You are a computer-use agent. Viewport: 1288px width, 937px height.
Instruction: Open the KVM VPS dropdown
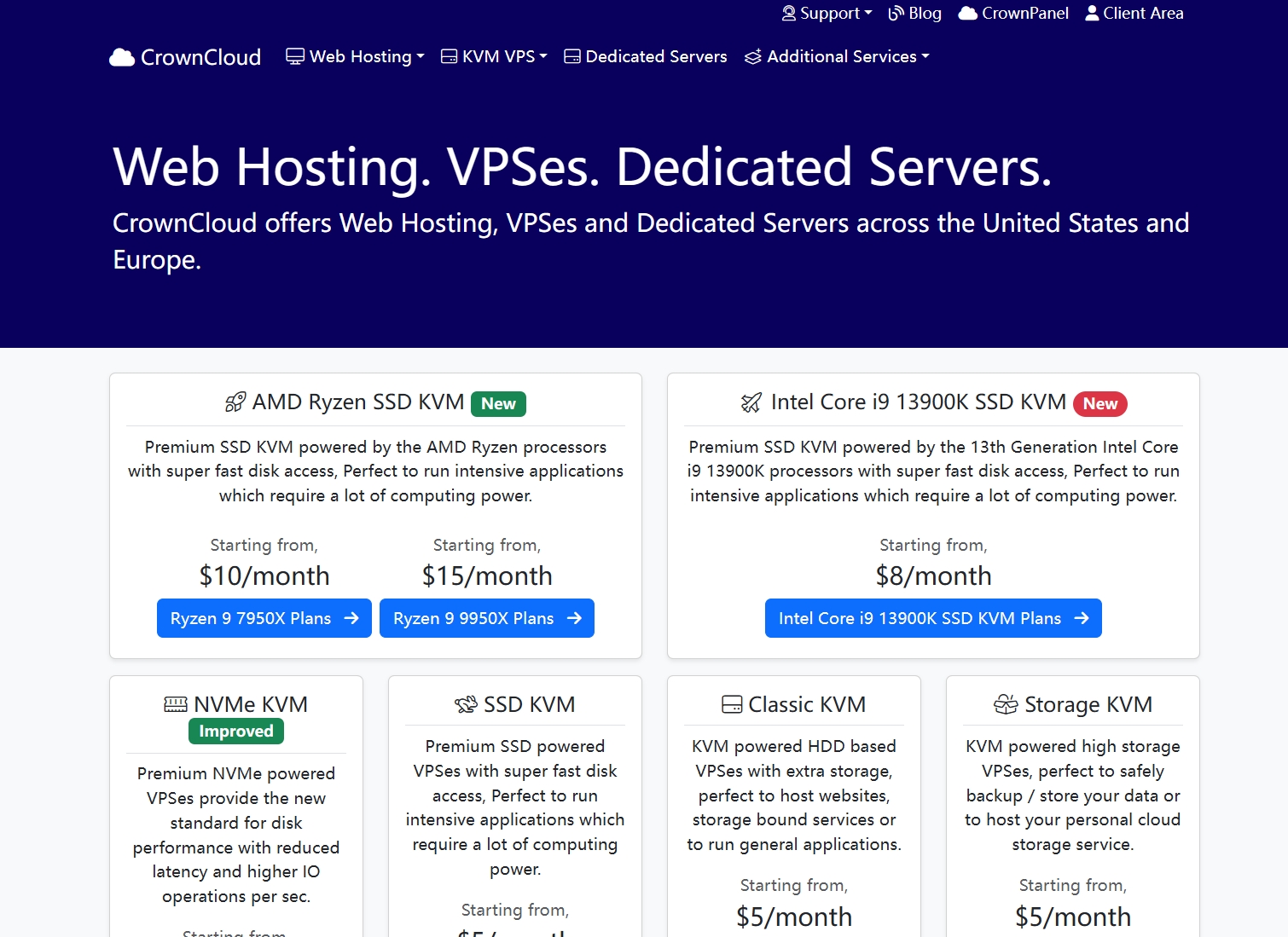point(494,56)
